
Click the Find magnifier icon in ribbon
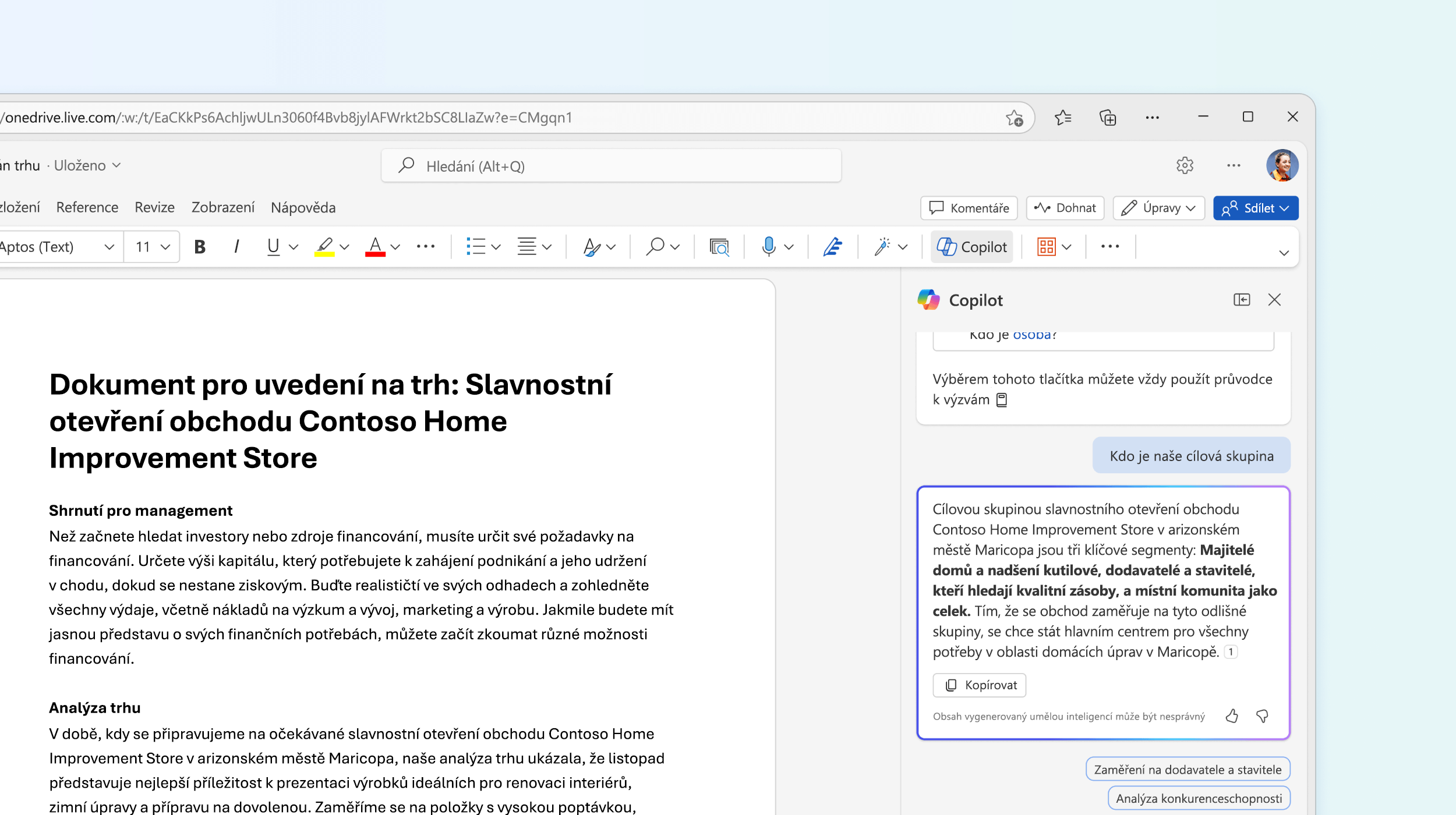(655, 247)
